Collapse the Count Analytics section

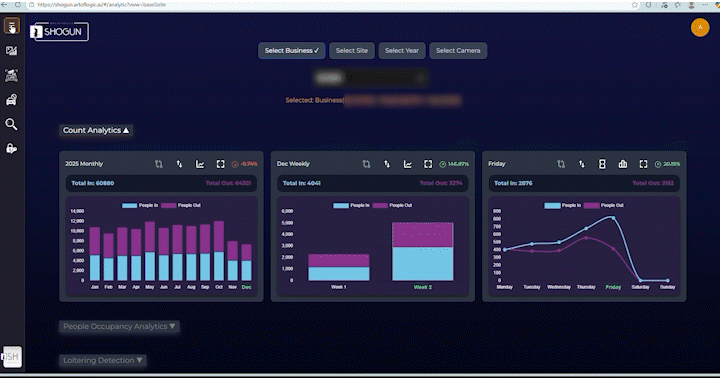[96, 130]
